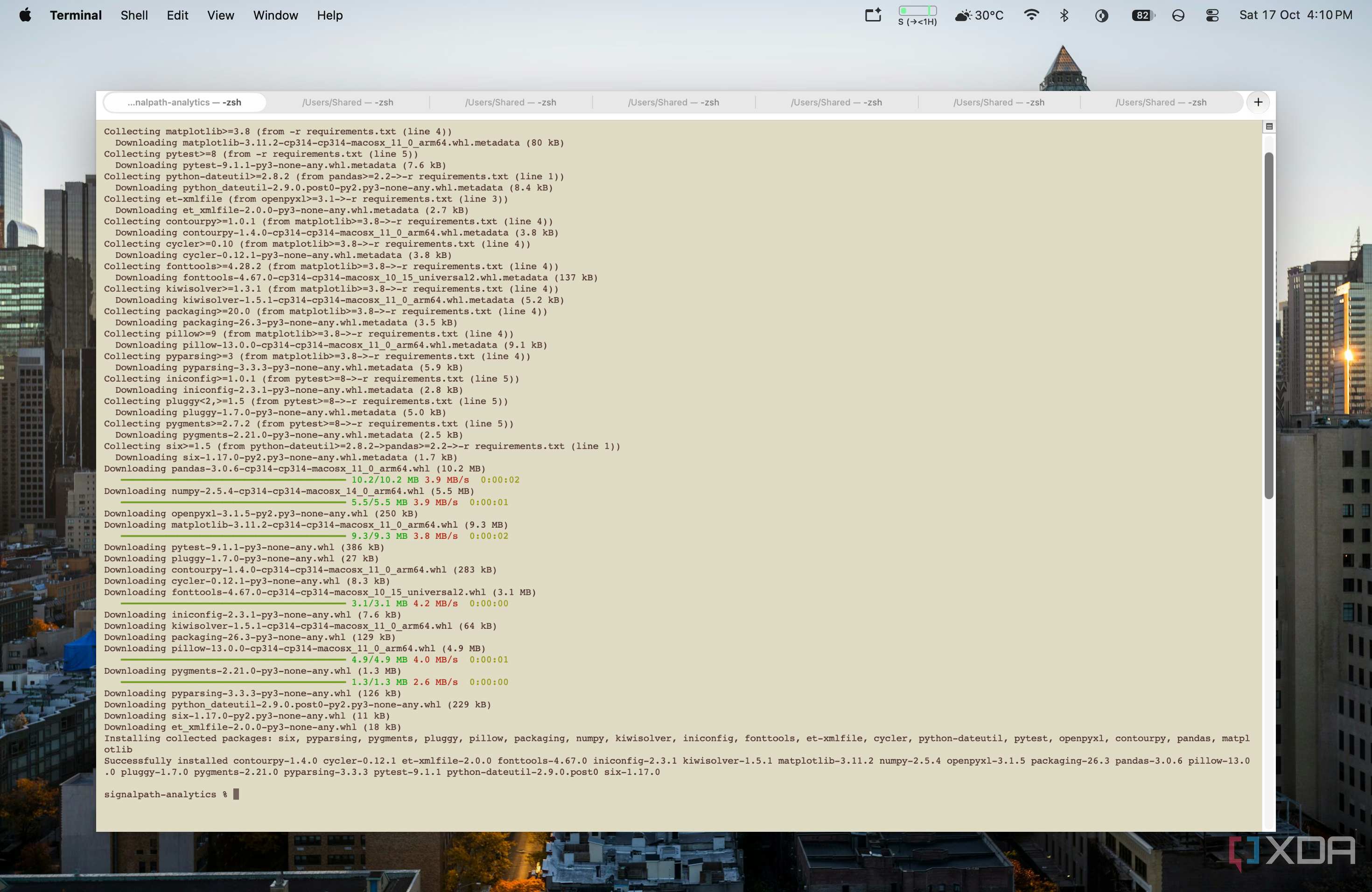Viewport: 1372px width, 892px height.
Task: Open Control Center from the menu bar
Action: tap(1212, 15)
